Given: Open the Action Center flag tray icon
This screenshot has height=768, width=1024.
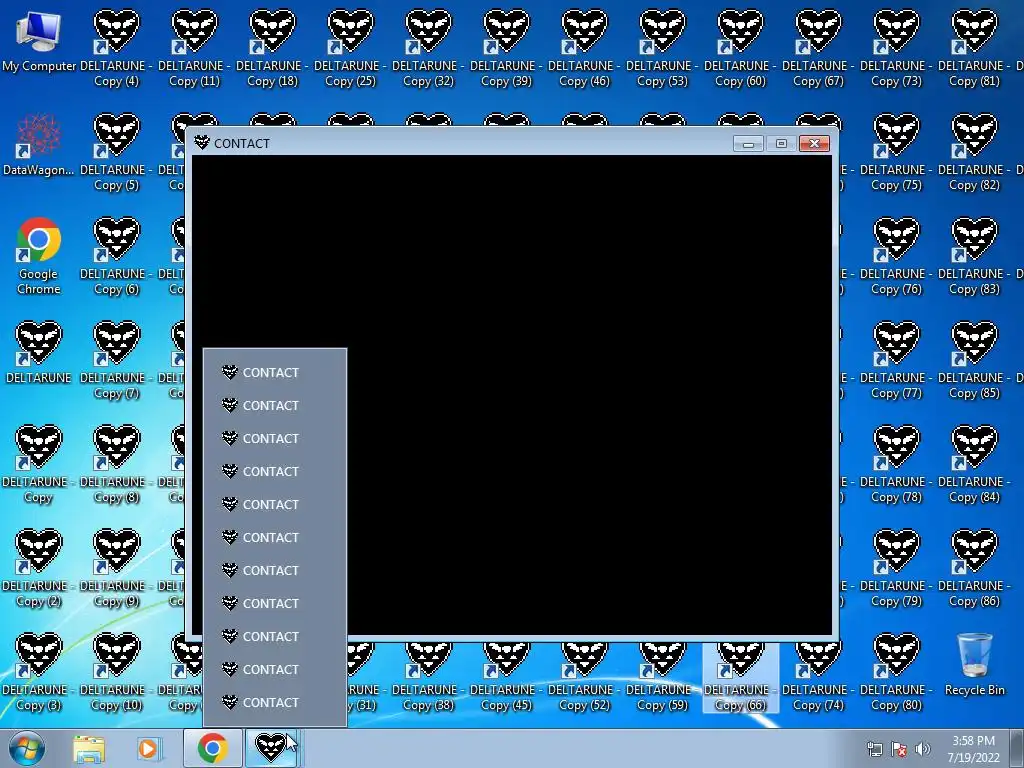Looking at the screenshot, I should coord(899,749).
